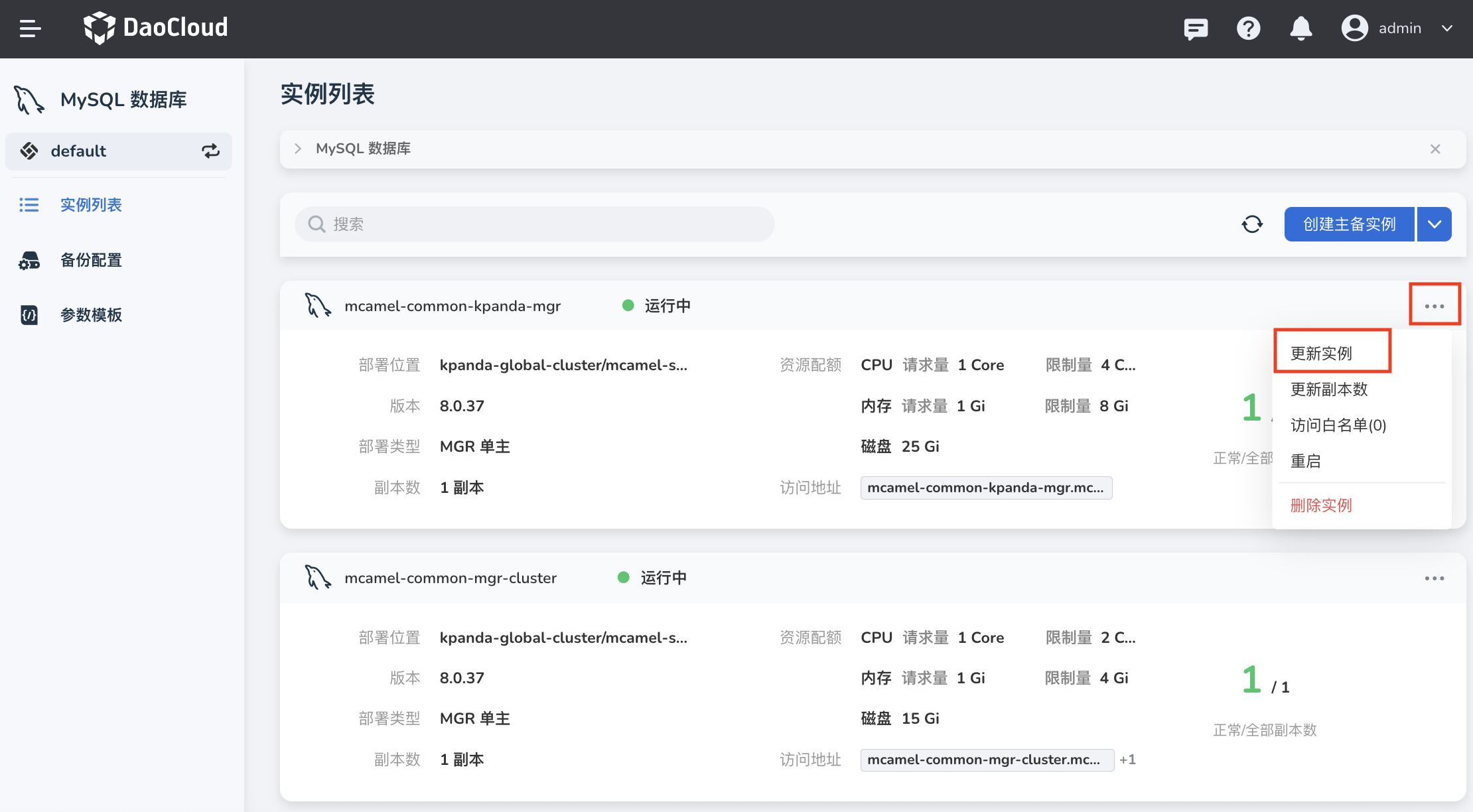Screen dimensions: 1473x812
Task: Click the 创建主备实例 button
Action: tap(1349, 224)
